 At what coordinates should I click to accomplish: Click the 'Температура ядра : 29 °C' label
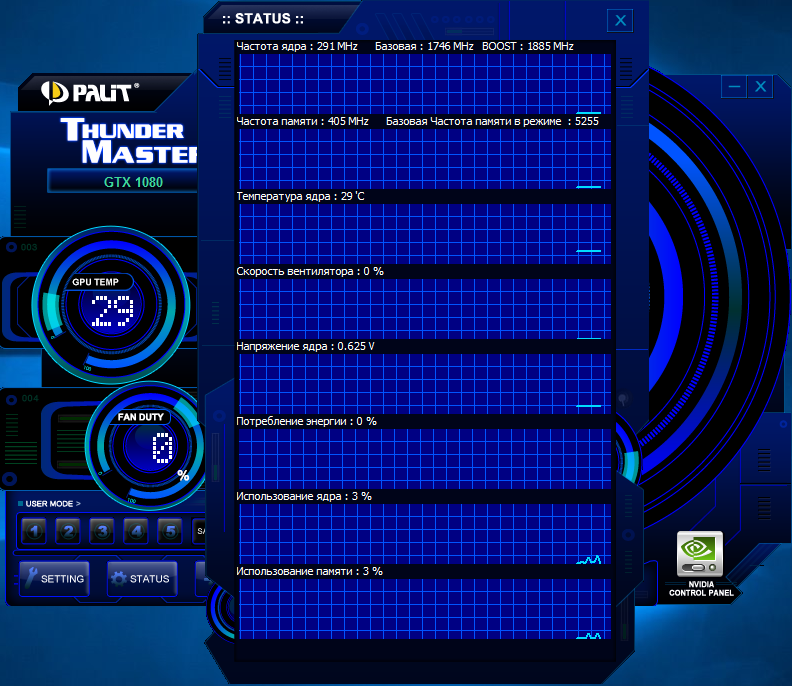pyautogui.click(x=301, y=196)
